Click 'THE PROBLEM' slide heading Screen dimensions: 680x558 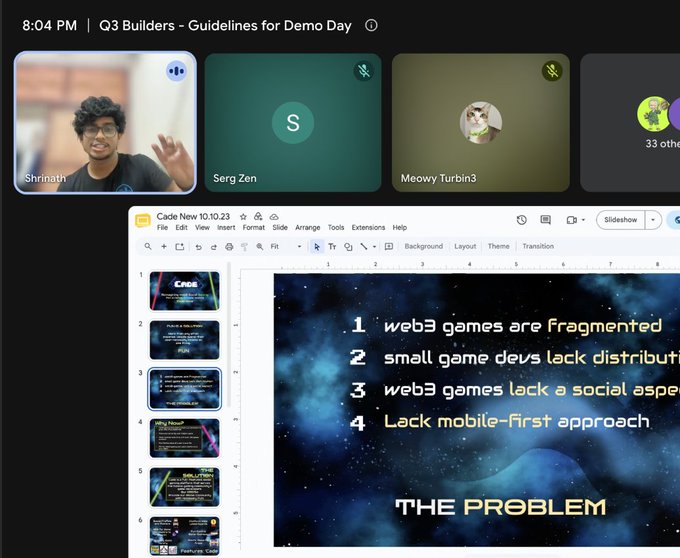tap(500, 507)
